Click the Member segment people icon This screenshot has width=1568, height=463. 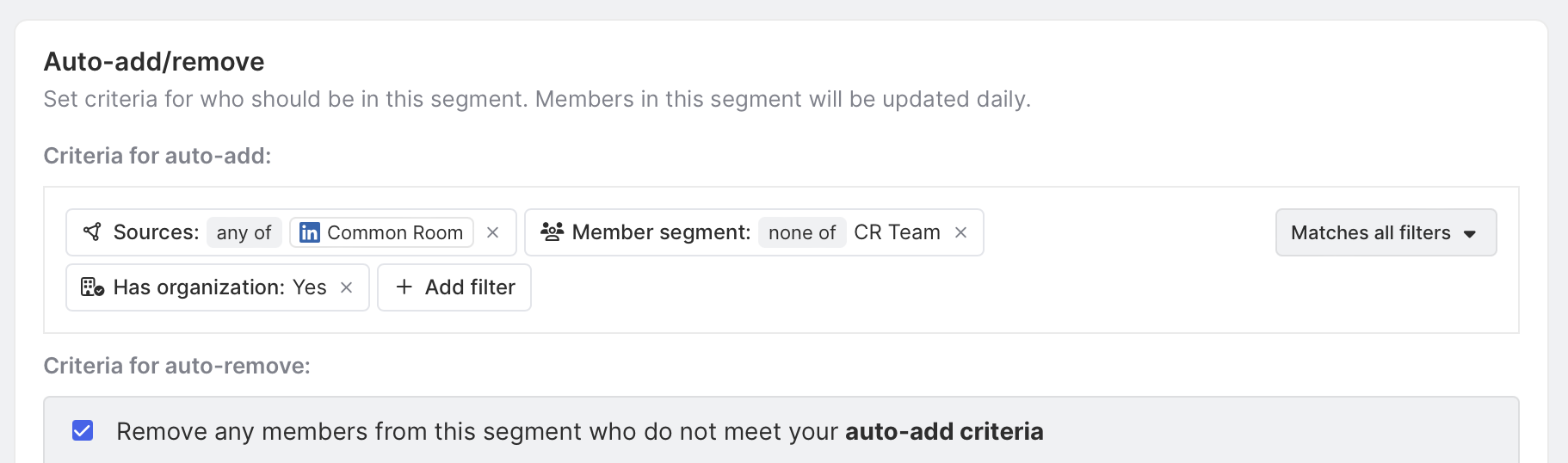point(552,231)
